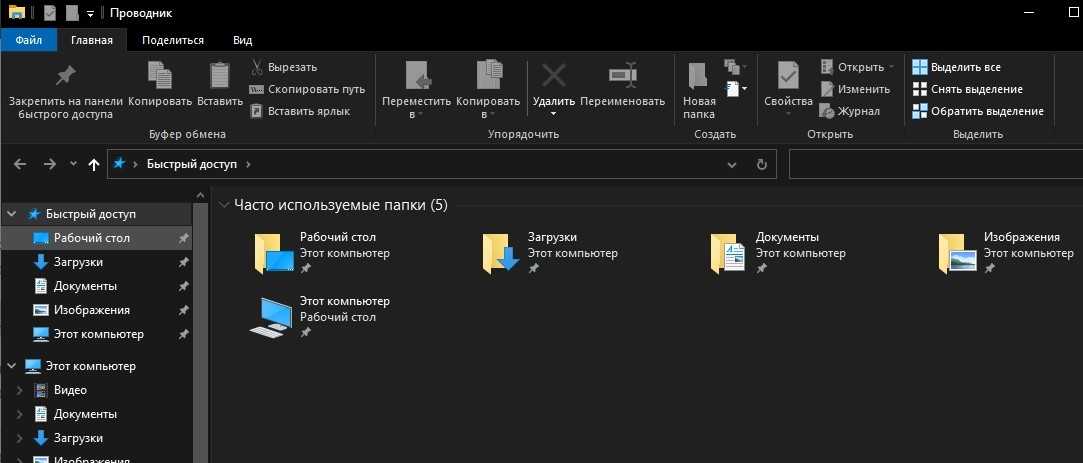1083x463 pixels.
Task: Click the Delete X icon
Action: click(x=553, y=76)
